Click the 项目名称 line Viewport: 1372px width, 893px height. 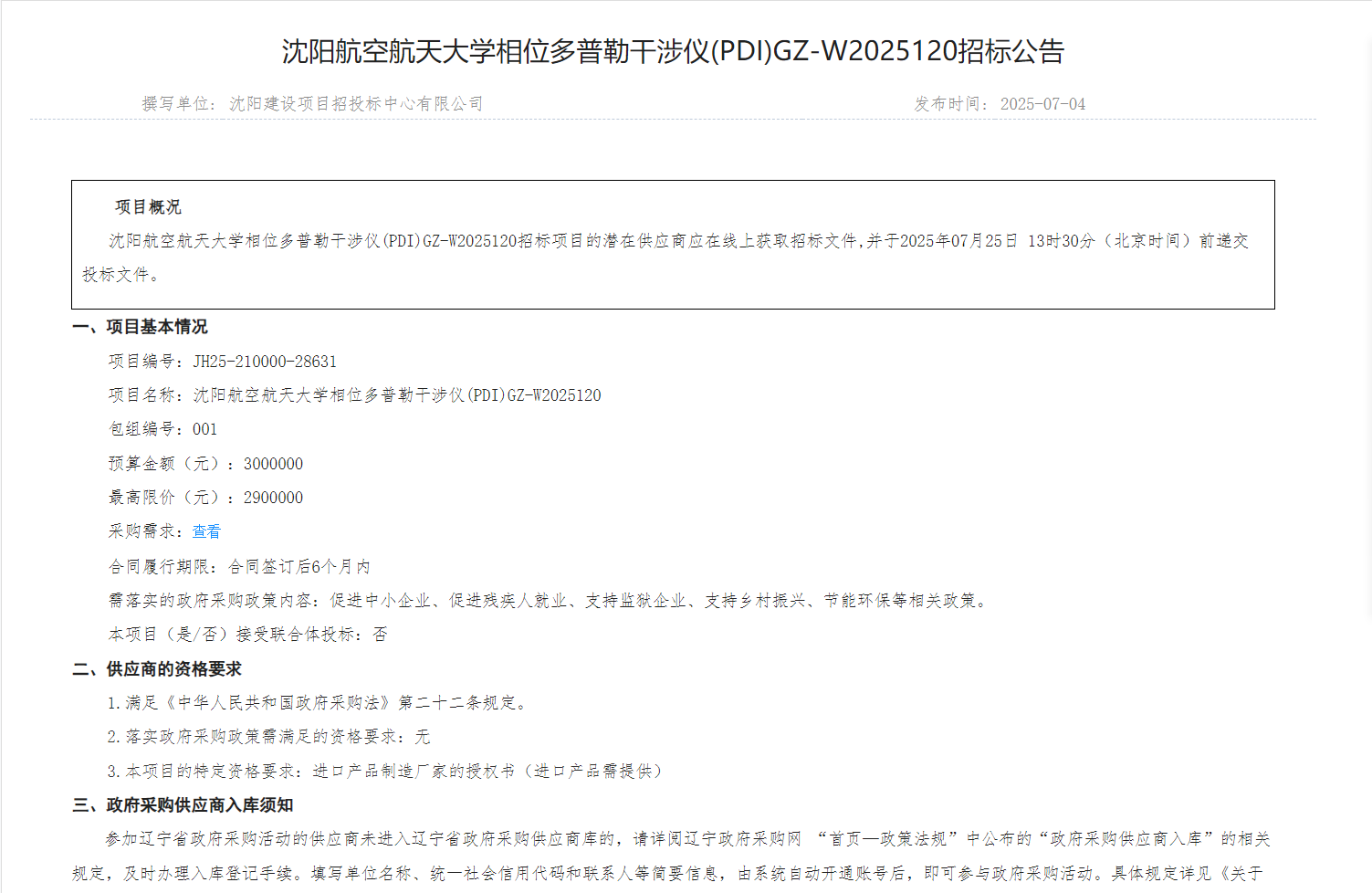pos(354,395)
